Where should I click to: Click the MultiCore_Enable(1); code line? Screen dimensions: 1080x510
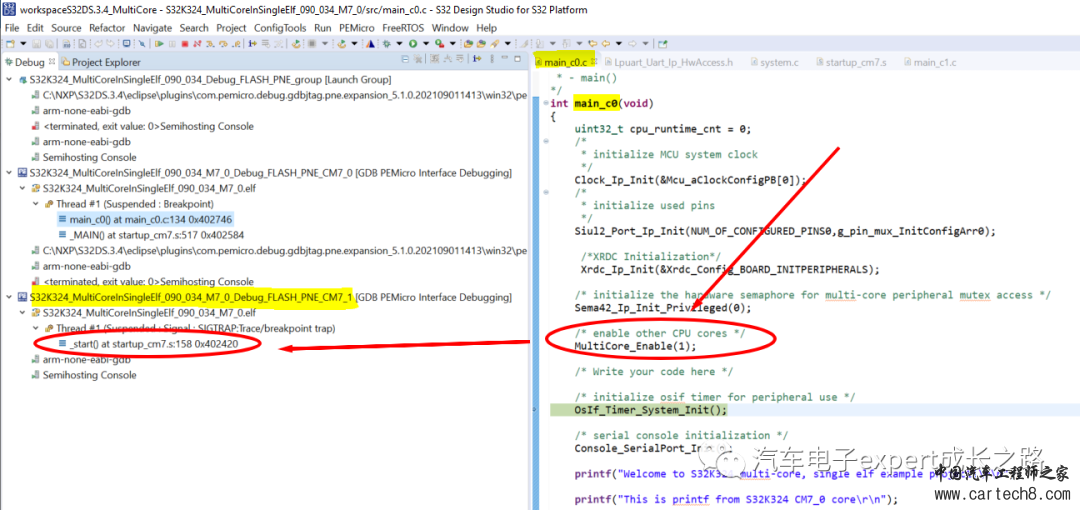pos(635,346)
